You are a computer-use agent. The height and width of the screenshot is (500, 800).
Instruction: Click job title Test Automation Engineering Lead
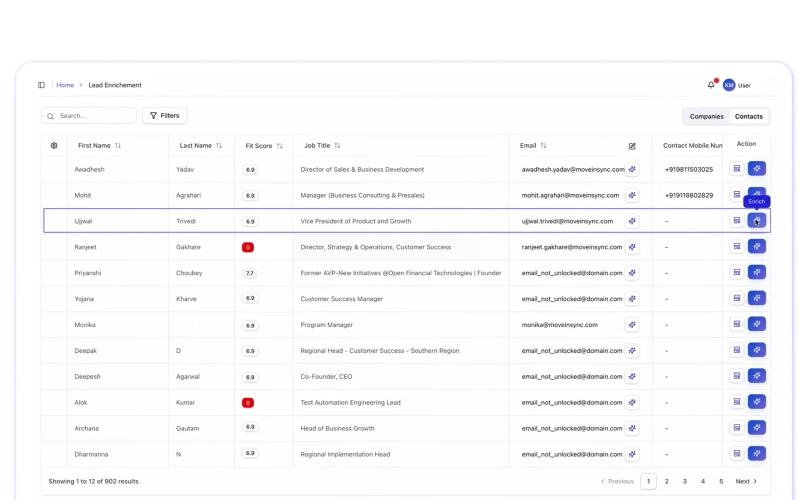click(x=351, y=403)
